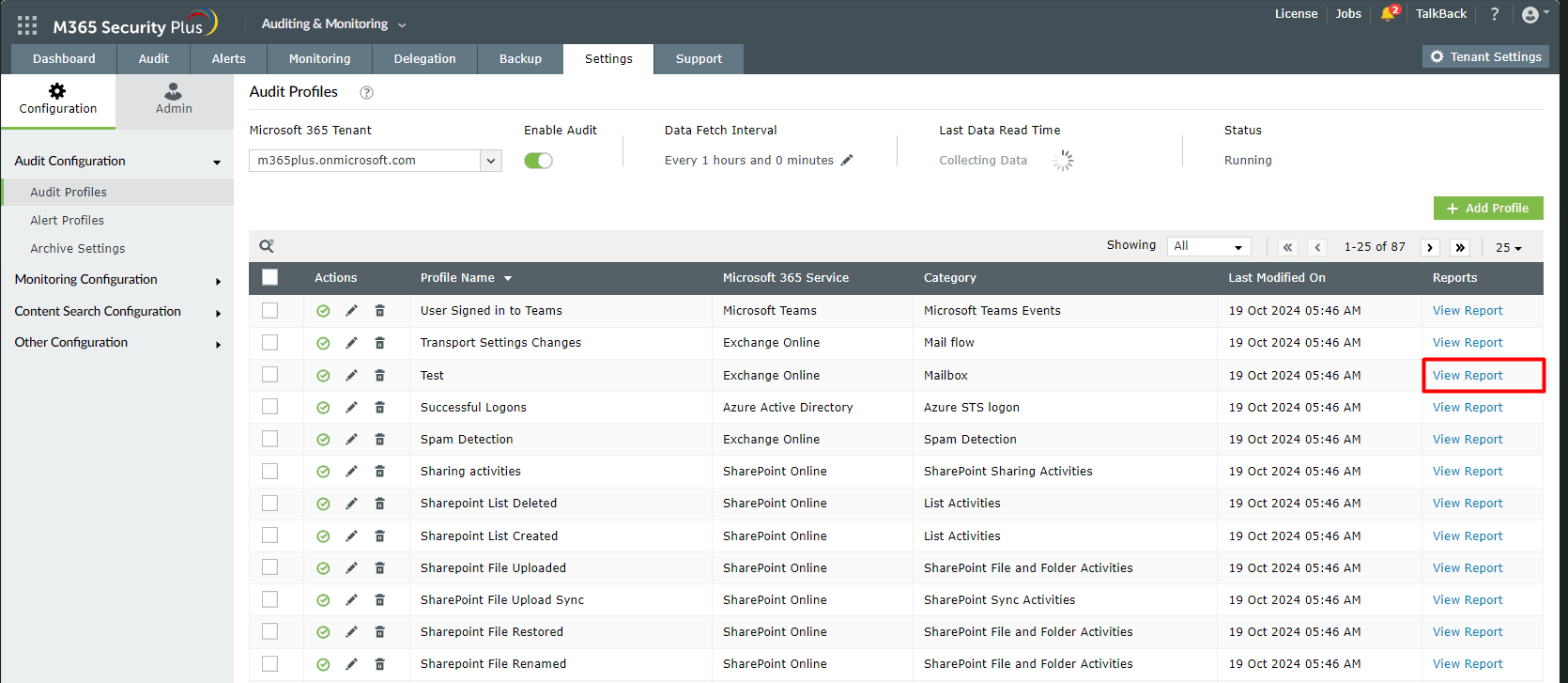Delete the Test profile

pyautogui.click(x=380, y=375)
